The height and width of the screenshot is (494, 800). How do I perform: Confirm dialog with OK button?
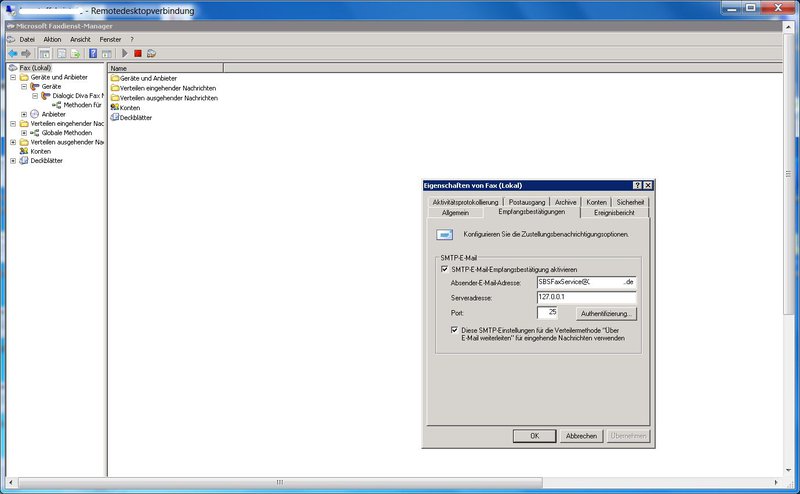click(534, 436)
